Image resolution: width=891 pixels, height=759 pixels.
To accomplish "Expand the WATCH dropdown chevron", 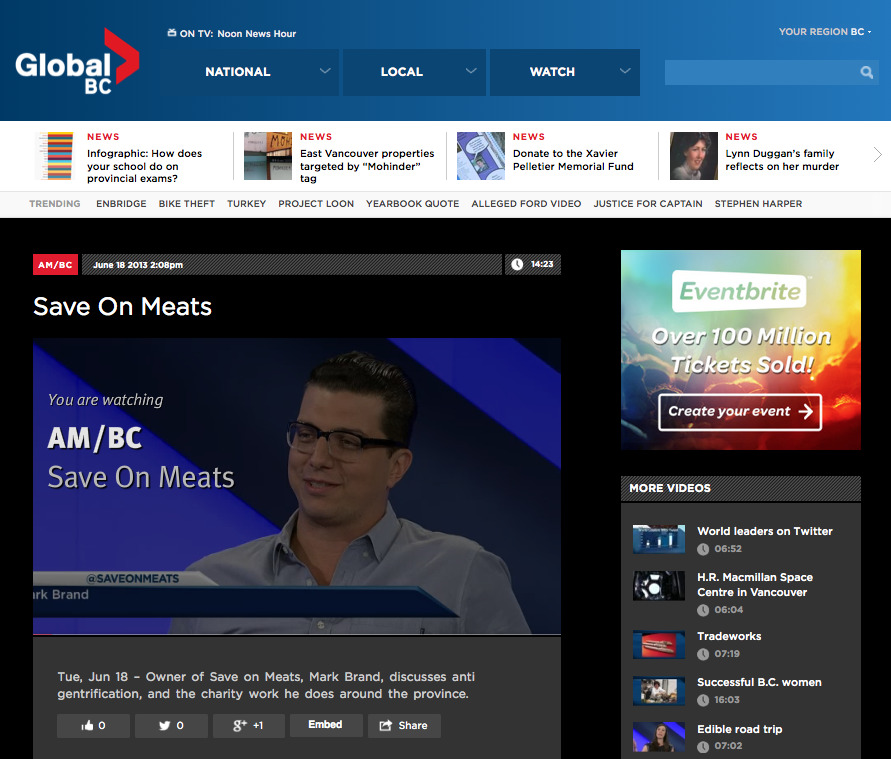I will 625,71.
